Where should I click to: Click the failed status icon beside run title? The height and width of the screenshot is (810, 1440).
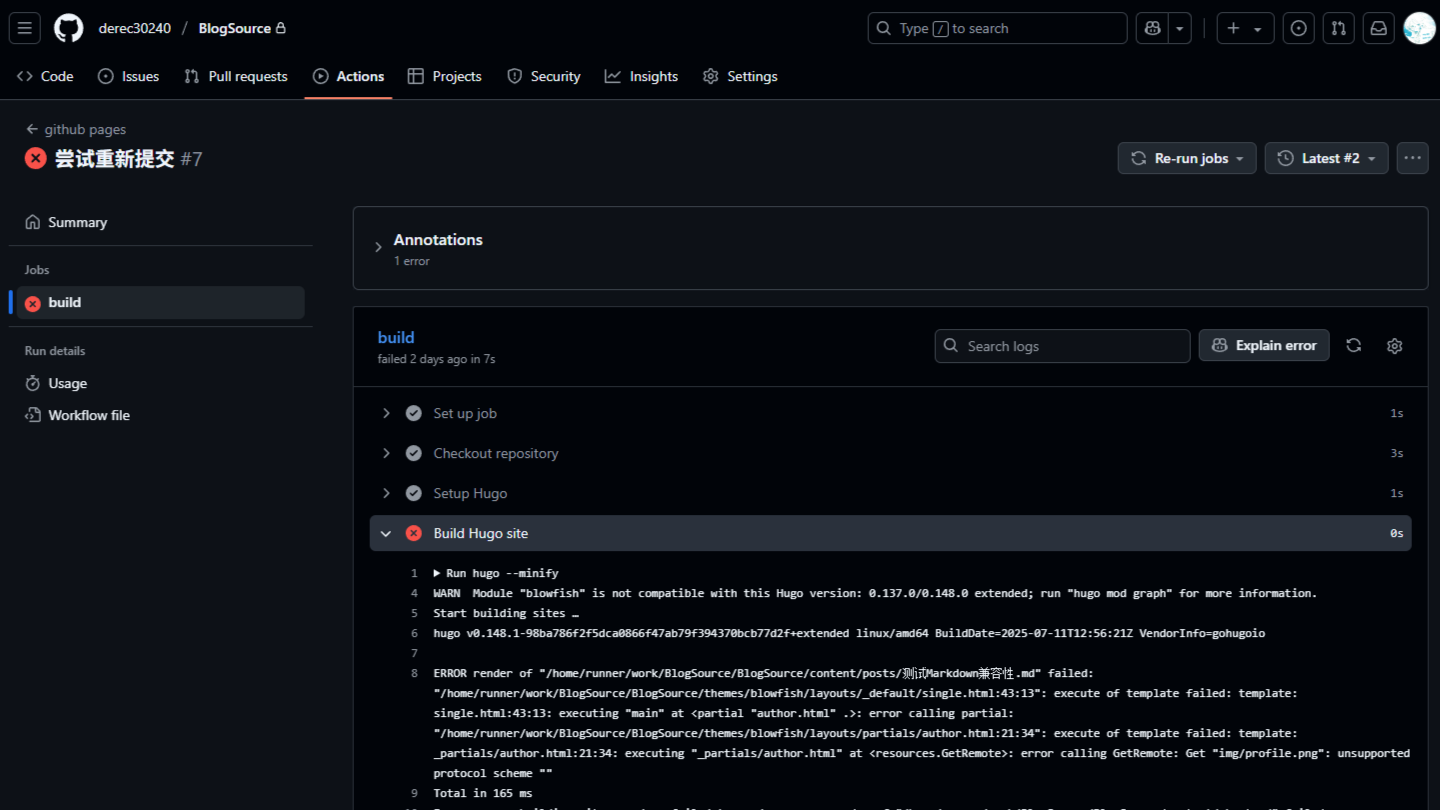[36, 158]
